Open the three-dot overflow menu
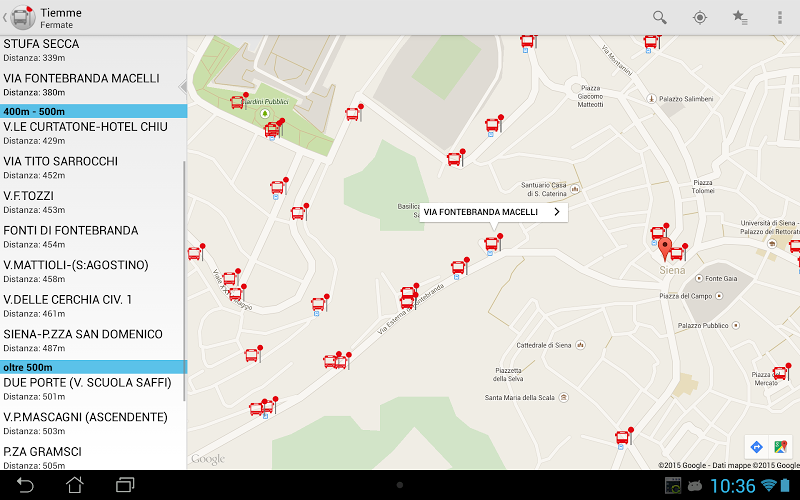Screen dimensions: 800x500 (x=780, y=17)
